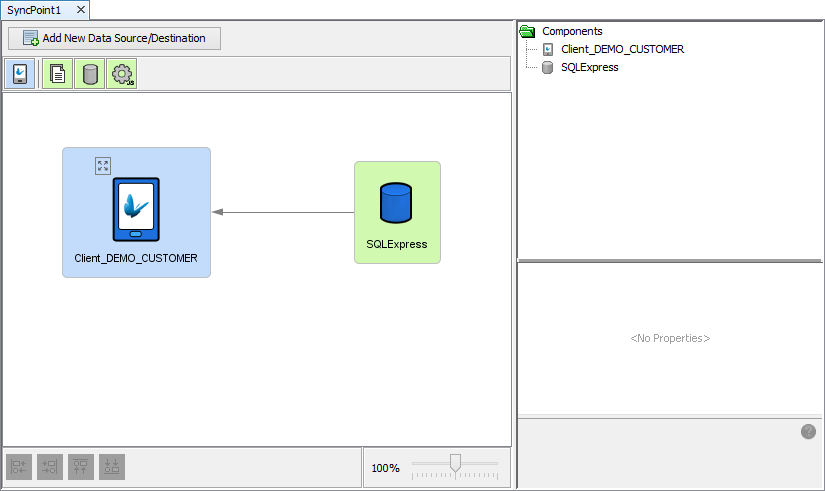825x491 pixels.
Task: Click the JavaScript gear toolbar icon
Action: (122, 74)
